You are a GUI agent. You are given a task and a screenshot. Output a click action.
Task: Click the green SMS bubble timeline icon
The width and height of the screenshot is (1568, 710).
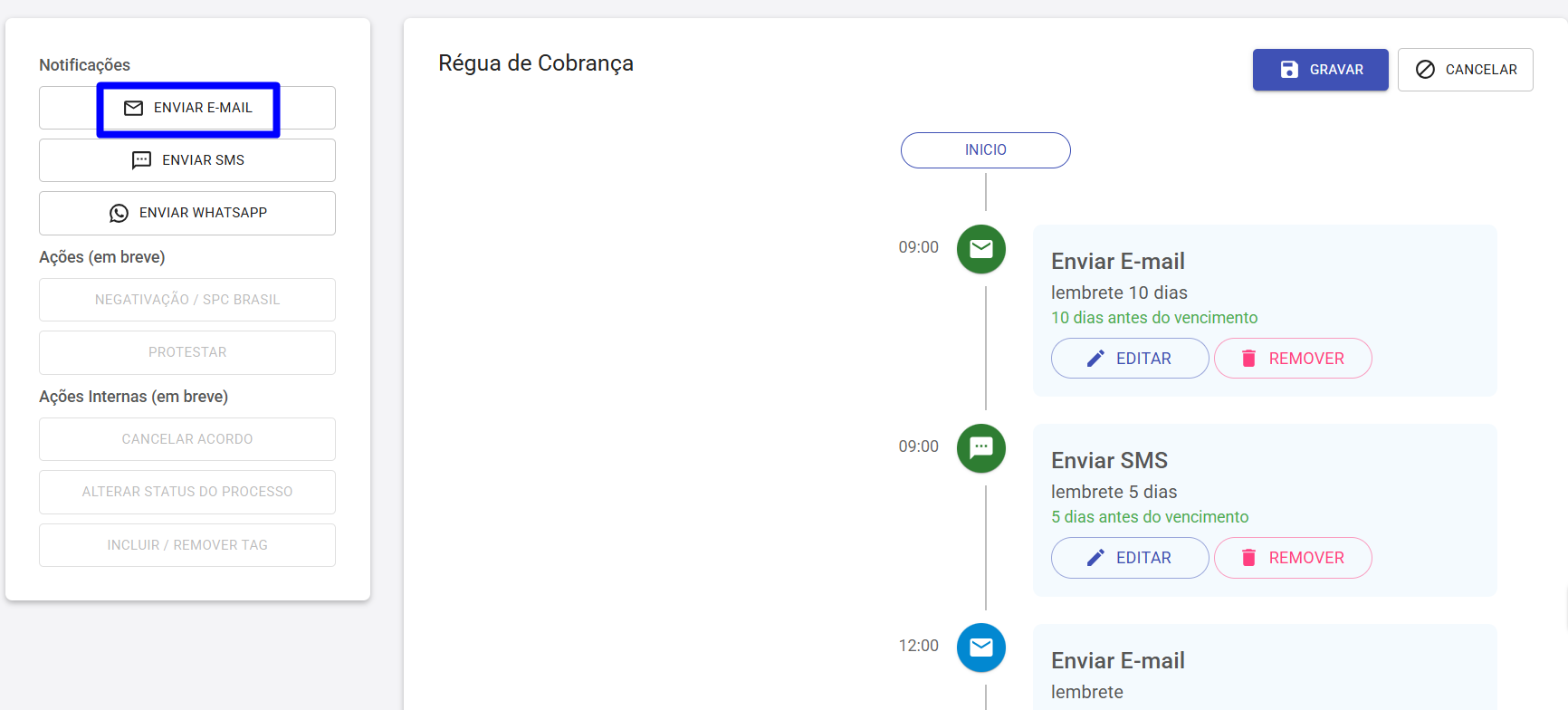[981, 448]
